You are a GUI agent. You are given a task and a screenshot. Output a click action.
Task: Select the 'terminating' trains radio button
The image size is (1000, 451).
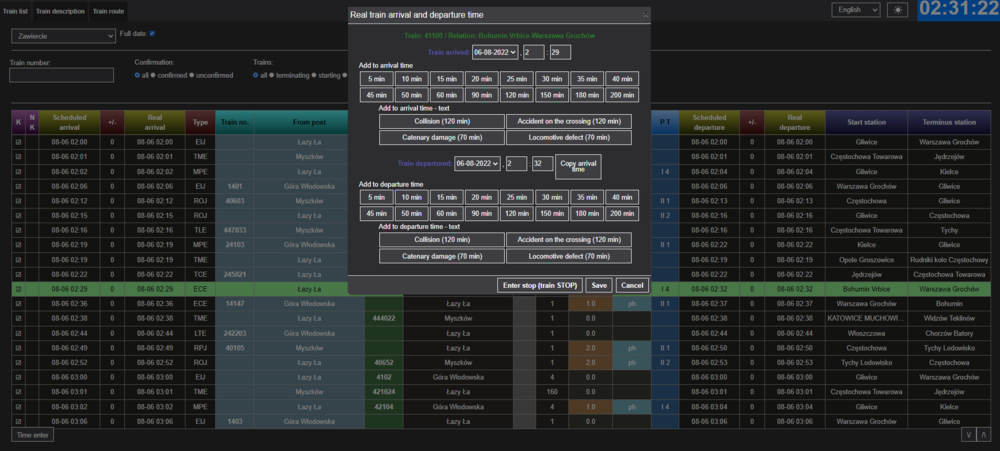[276, 74]
